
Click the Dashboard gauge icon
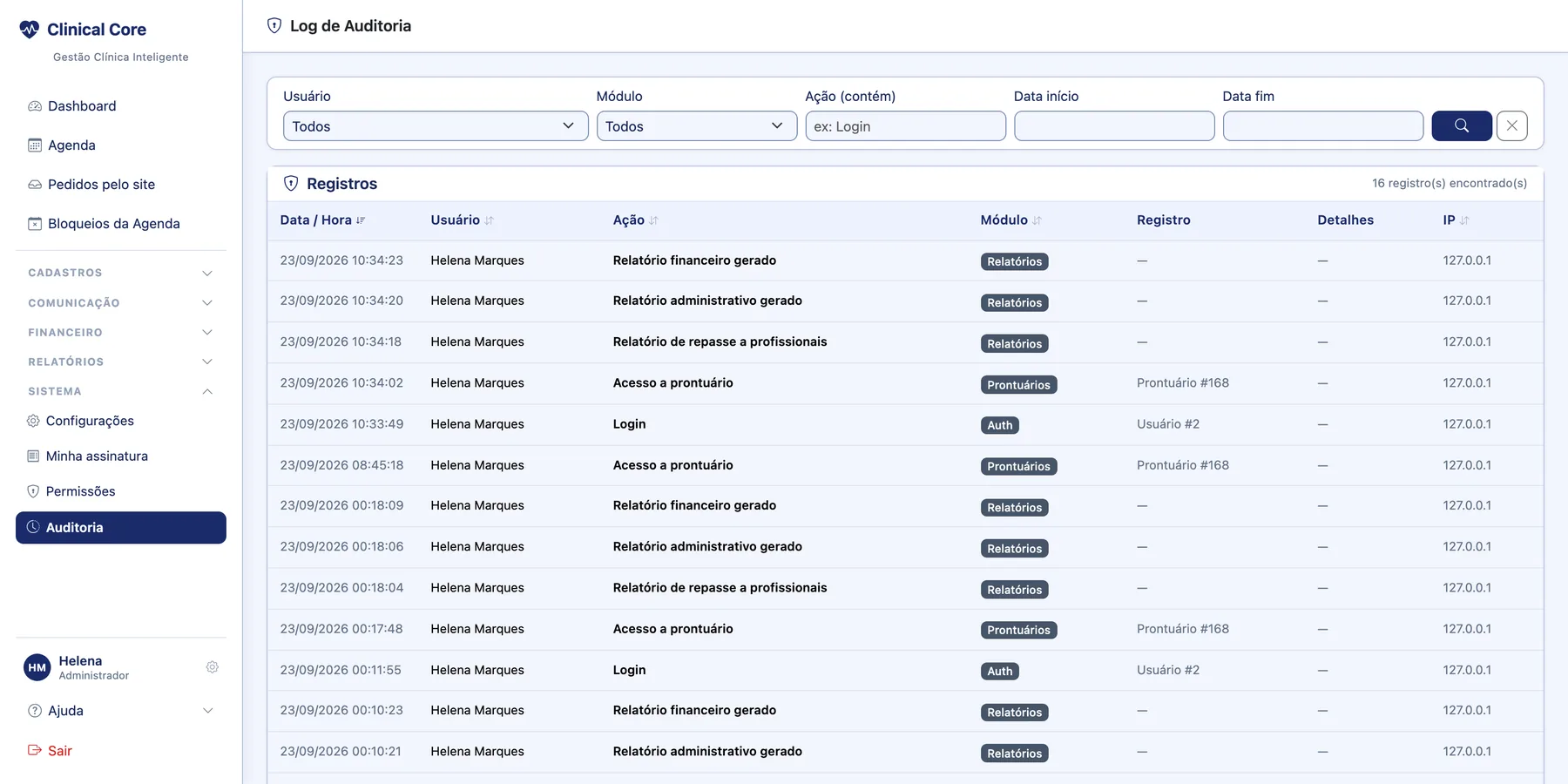35,106
